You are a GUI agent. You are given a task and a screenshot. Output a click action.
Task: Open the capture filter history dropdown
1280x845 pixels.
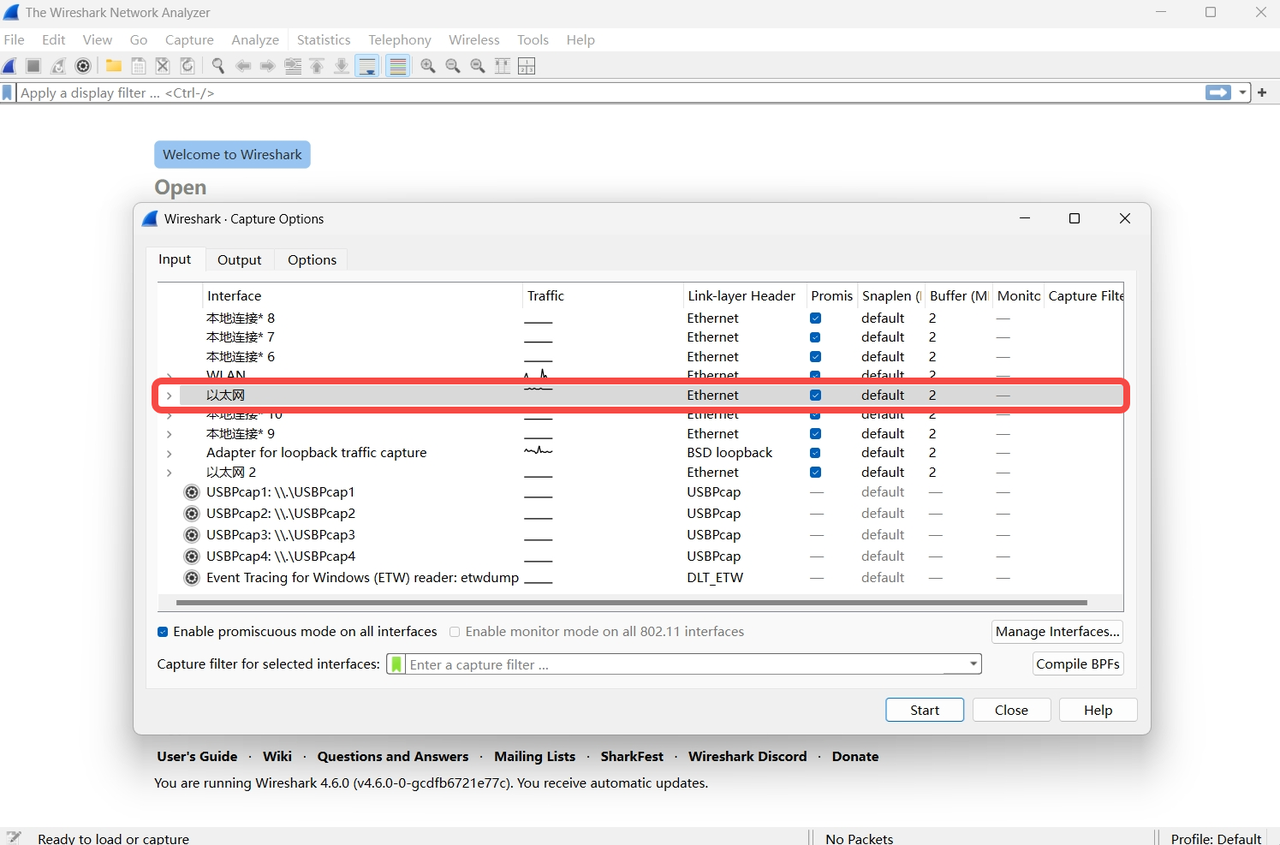pos(972,663)
